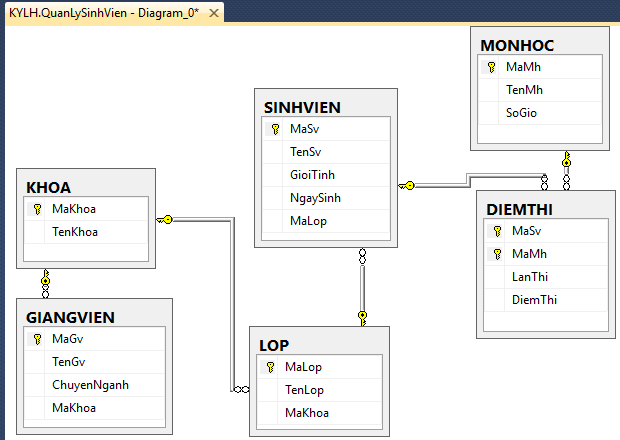Select the MaKhoa column in GIANGVIEN
This screenshot has width=620, height=440.
click(x=95, y=408)
